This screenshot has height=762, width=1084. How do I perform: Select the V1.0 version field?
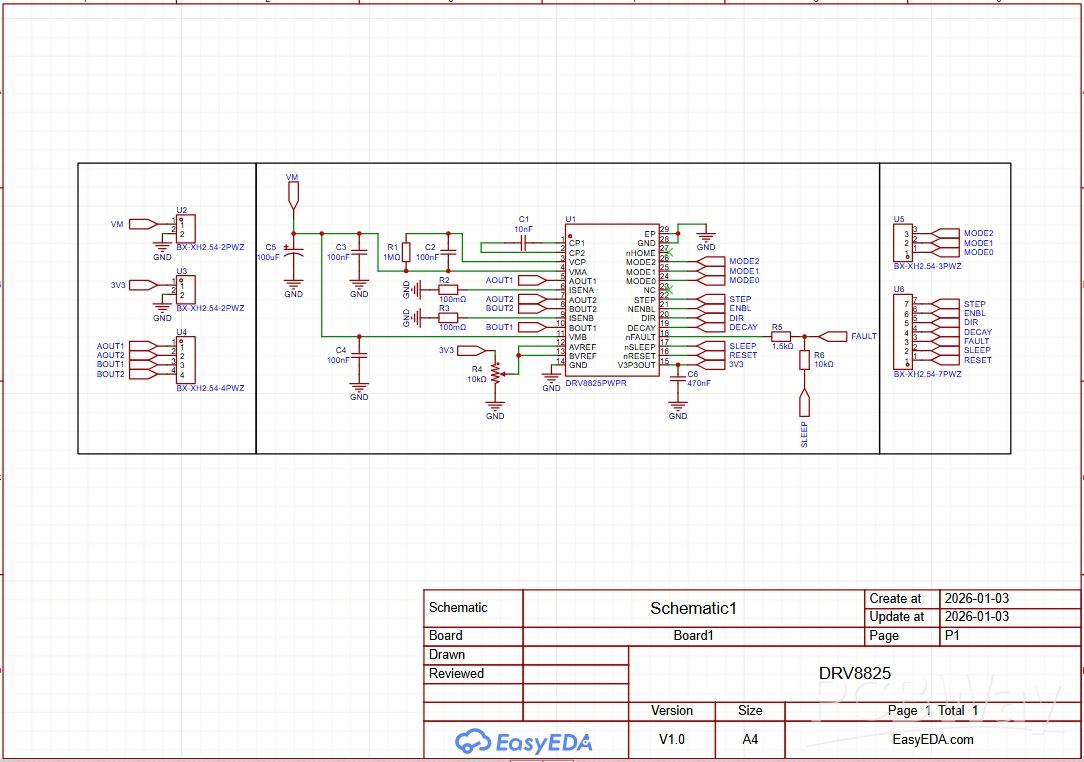click(x=672, y=740)
